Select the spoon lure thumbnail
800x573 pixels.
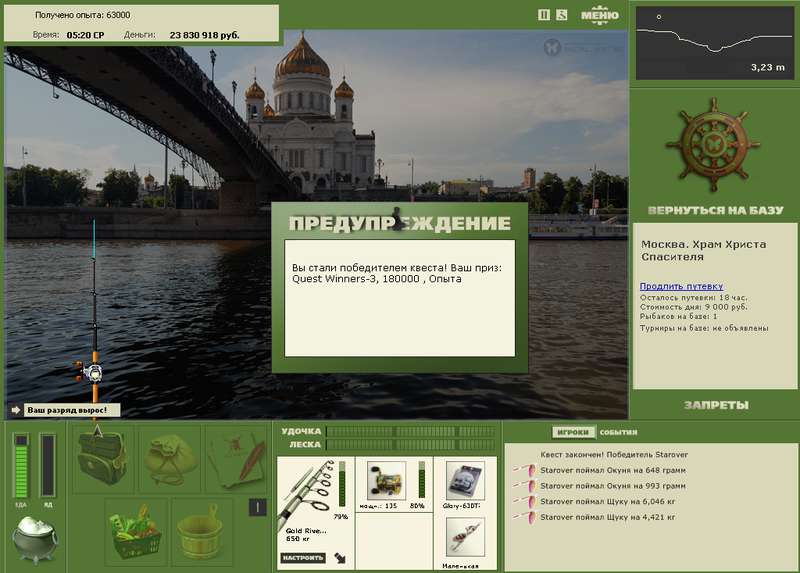pyautogui.click(x=465, y=537)
